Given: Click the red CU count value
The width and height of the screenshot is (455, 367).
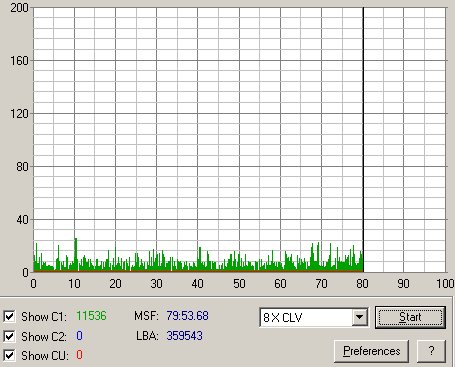Looking at the screenshot, I should [x=79, y=355].
